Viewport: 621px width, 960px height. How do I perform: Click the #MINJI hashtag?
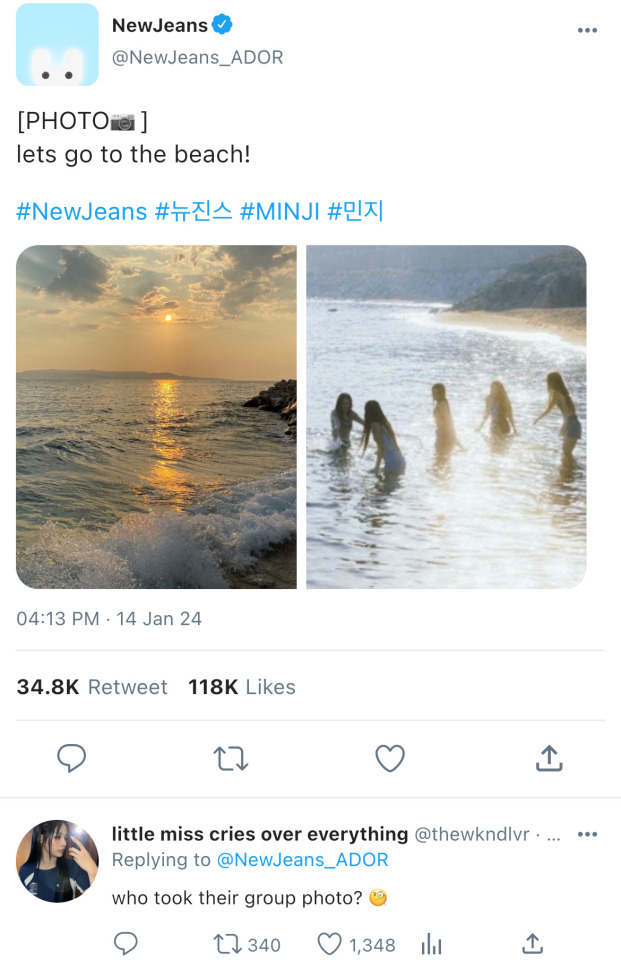(x=279, y=211)
